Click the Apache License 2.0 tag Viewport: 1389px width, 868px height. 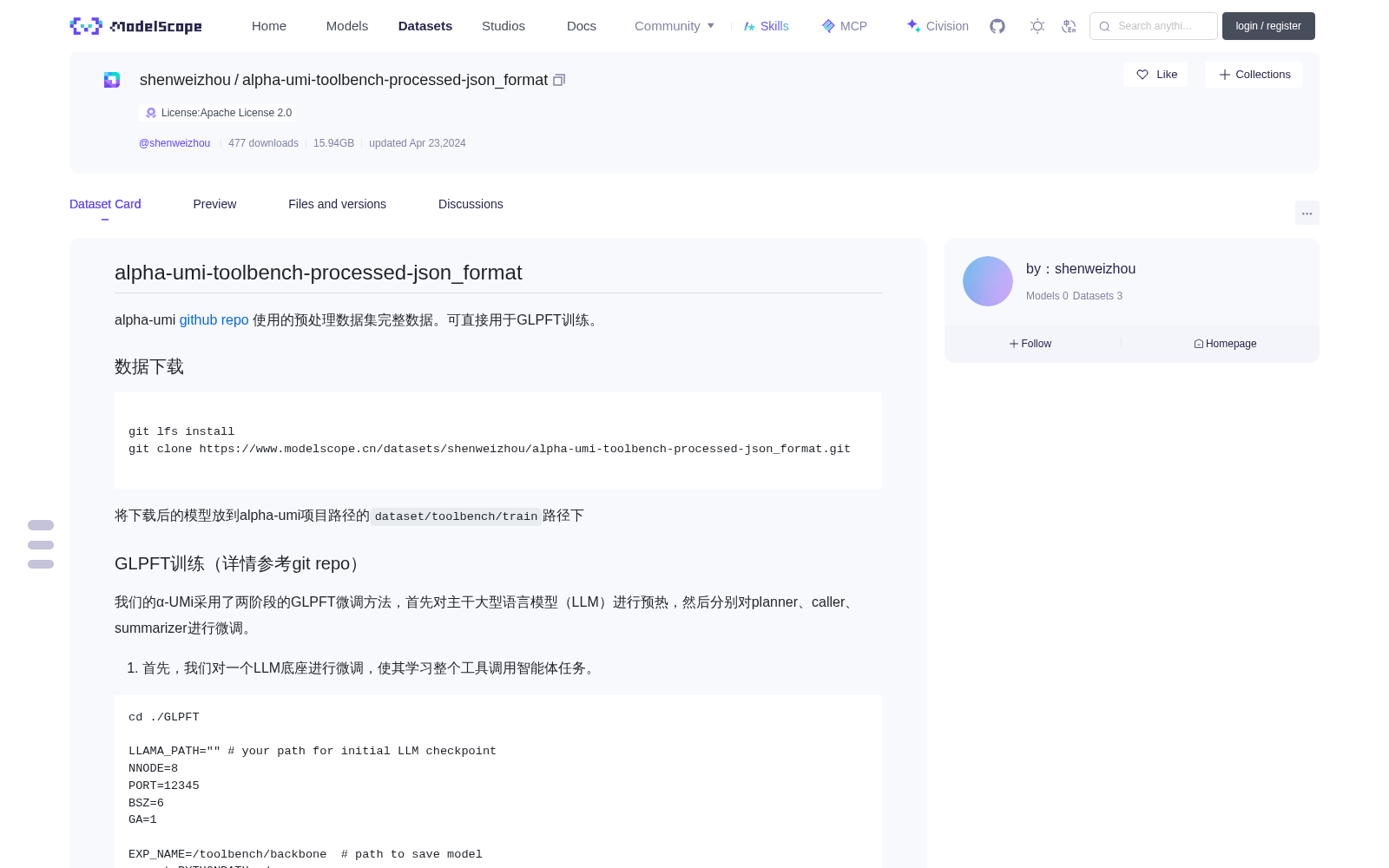click(x=217, y=113)
